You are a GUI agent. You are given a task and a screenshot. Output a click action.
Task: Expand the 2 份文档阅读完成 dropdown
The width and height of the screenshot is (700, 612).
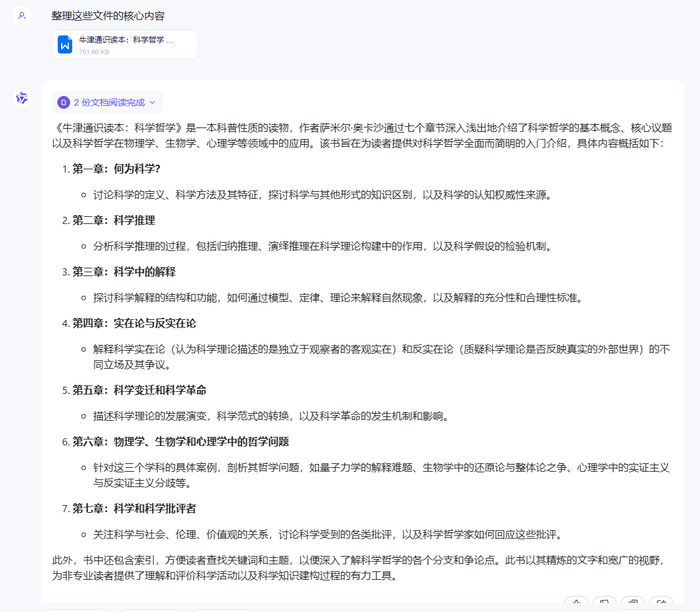[107, 103]
